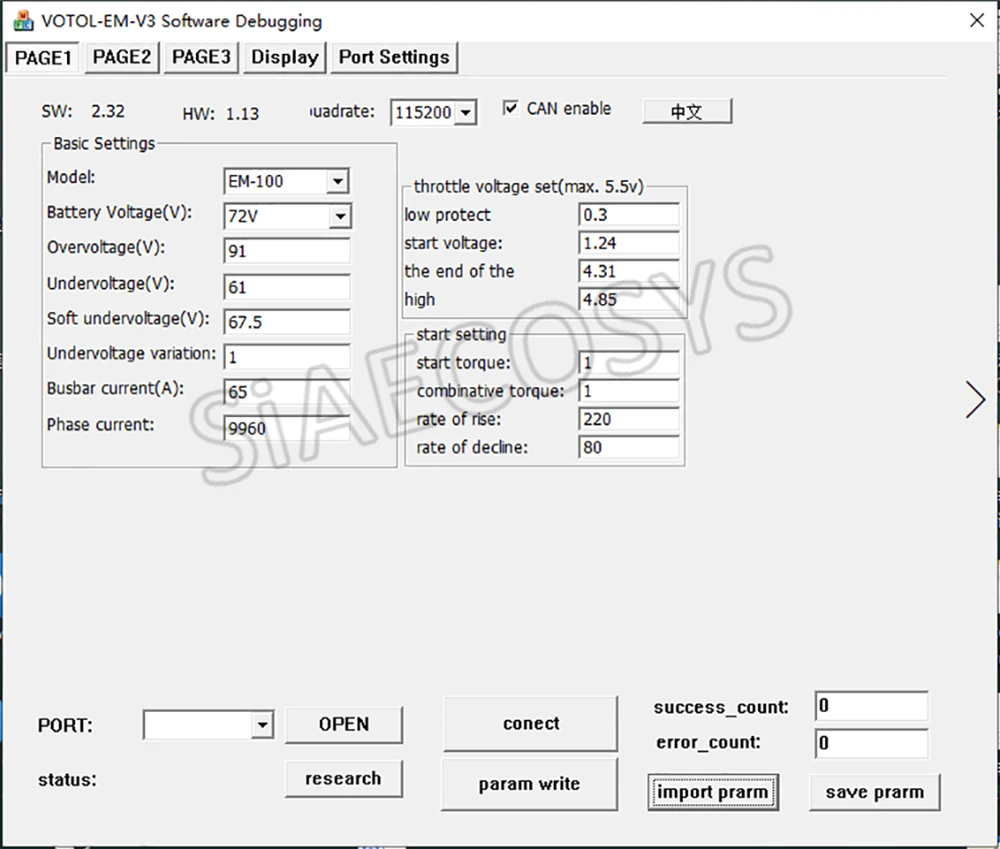Viewport: 1000px width, 849px height.
Task: Click the status: label
Action: click(x=67, y=779)
